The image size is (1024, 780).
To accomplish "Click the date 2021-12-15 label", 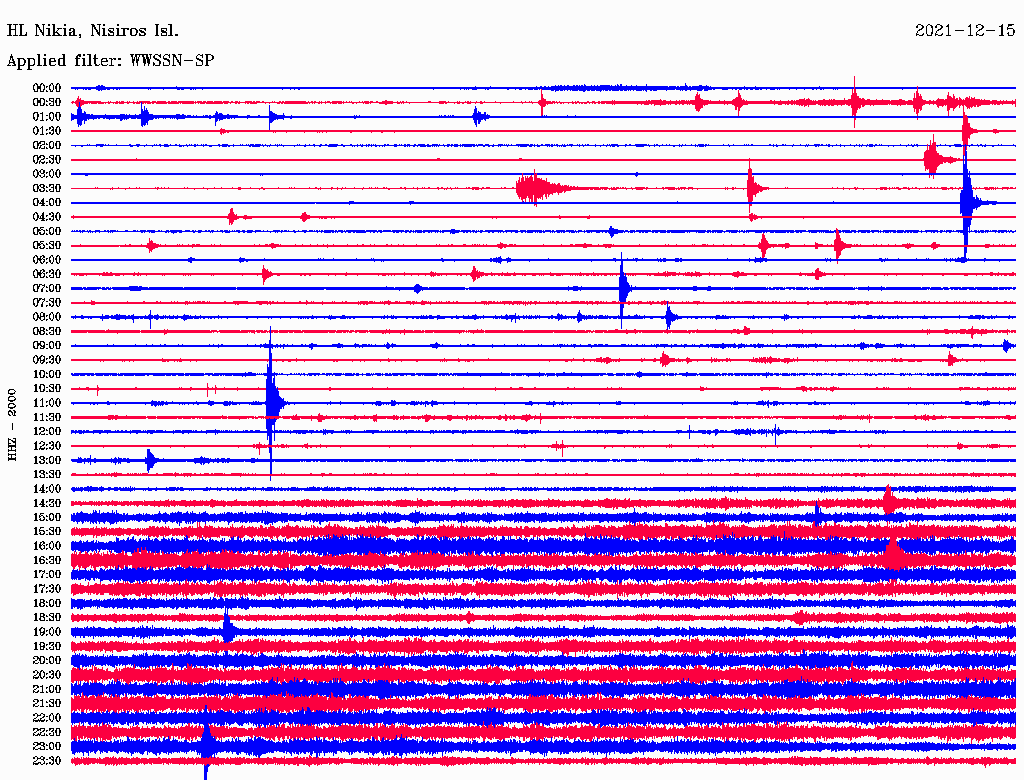I will coord(964,30).
